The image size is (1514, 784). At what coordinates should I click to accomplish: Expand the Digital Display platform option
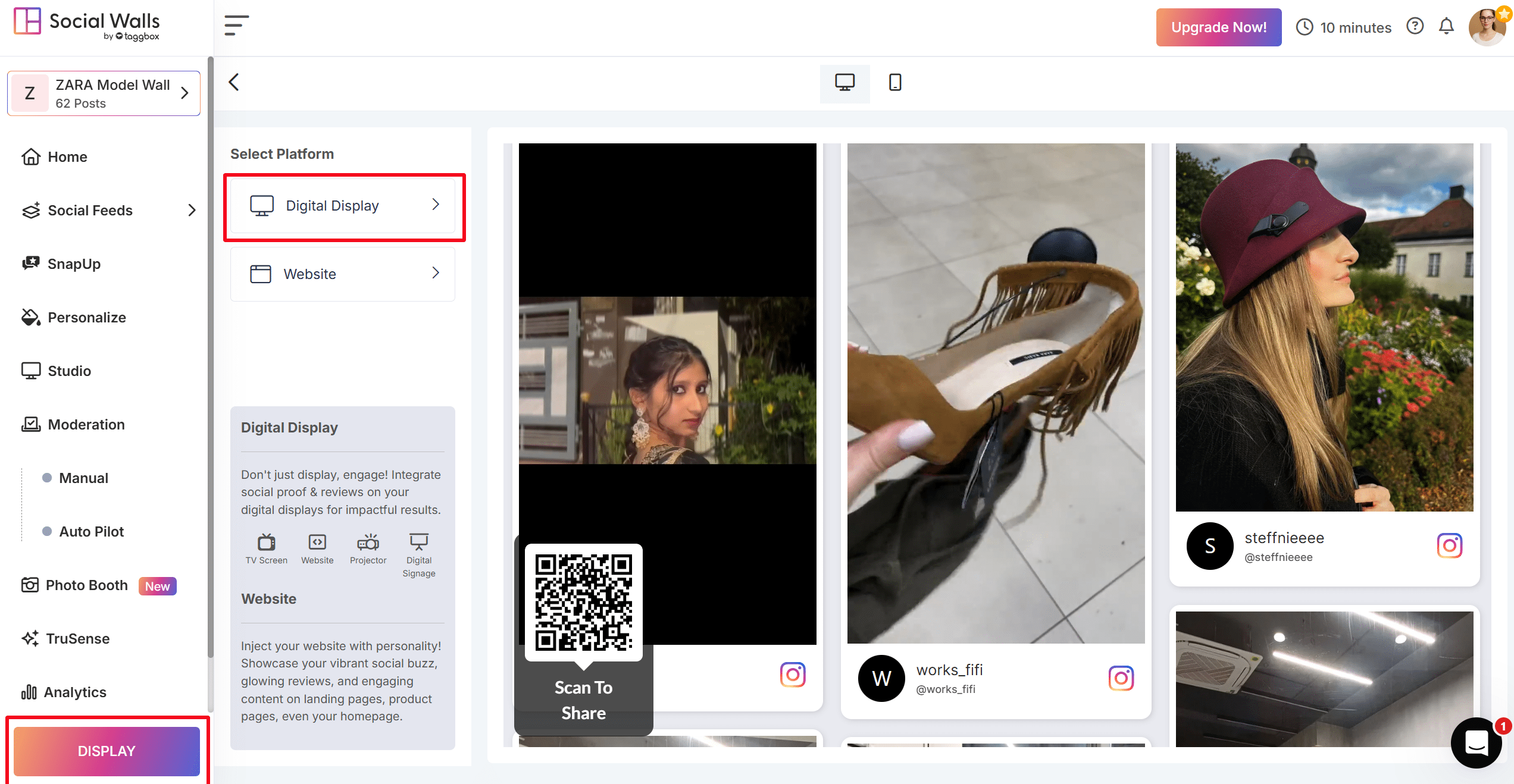tap(343, 206)
